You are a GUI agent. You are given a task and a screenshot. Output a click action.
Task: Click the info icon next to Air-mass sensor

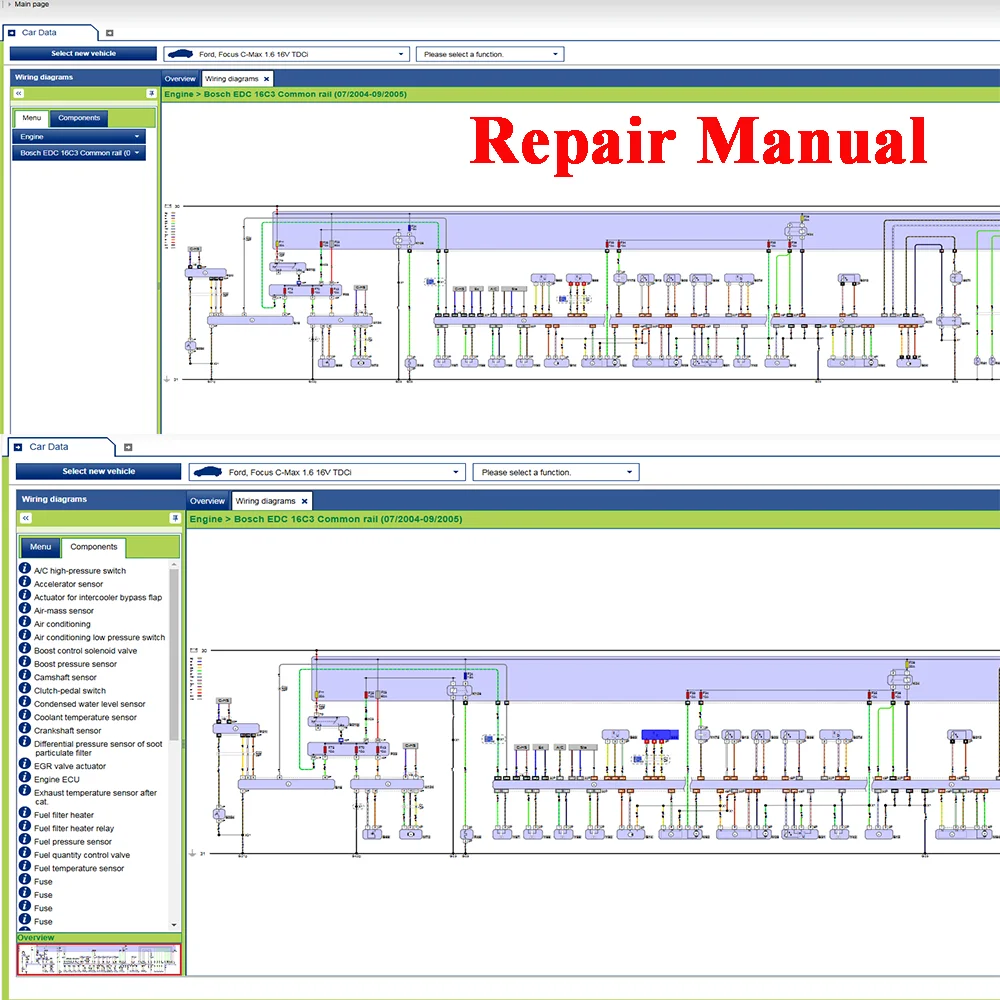[25, 610]
